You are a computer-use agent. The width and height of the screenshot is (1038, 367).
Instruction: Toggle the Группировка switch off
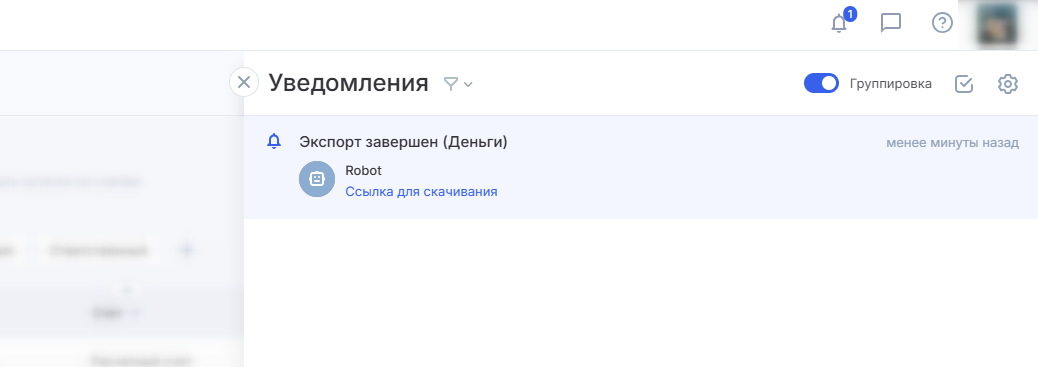coord(821,83)
